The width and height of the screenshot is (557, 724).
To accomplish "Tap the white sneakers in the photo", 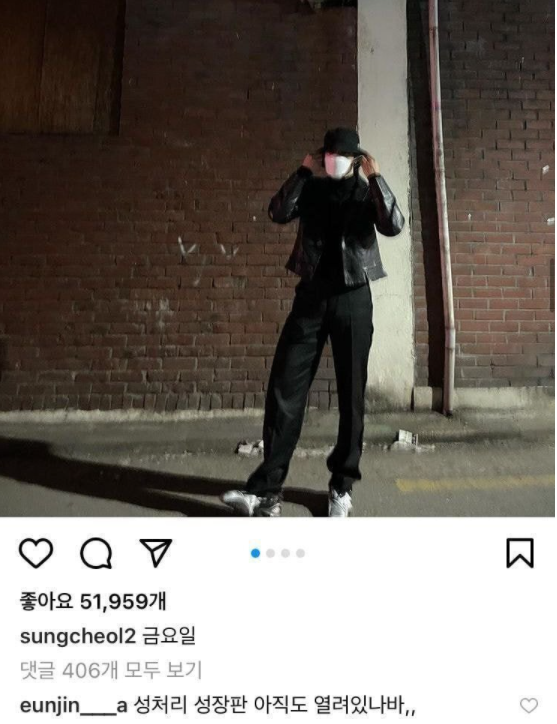I will pyautogui.click(x=286, y=503).
